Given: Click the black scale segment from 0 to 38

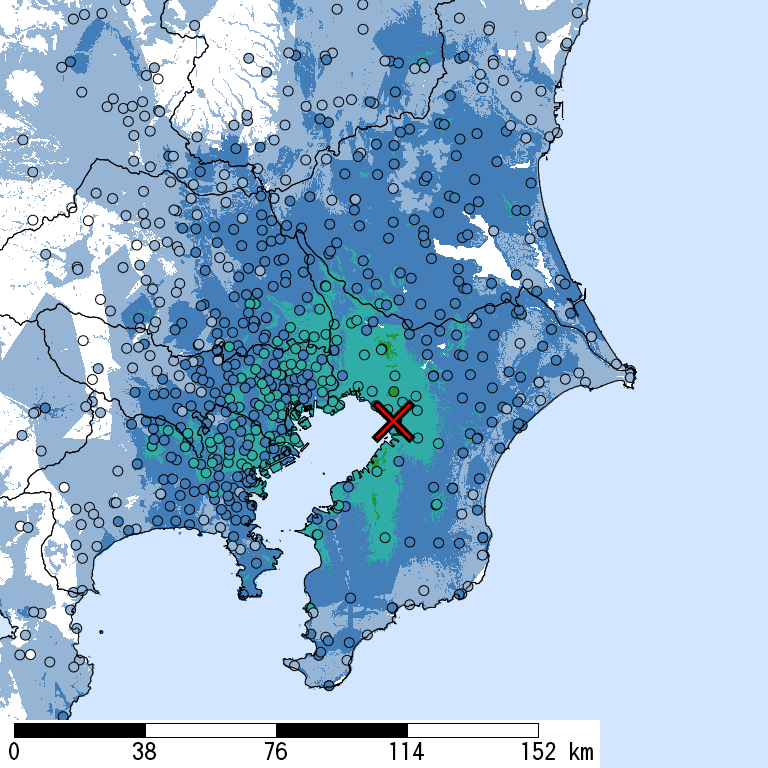Looking at the screenshot, I should pos(80,730).
